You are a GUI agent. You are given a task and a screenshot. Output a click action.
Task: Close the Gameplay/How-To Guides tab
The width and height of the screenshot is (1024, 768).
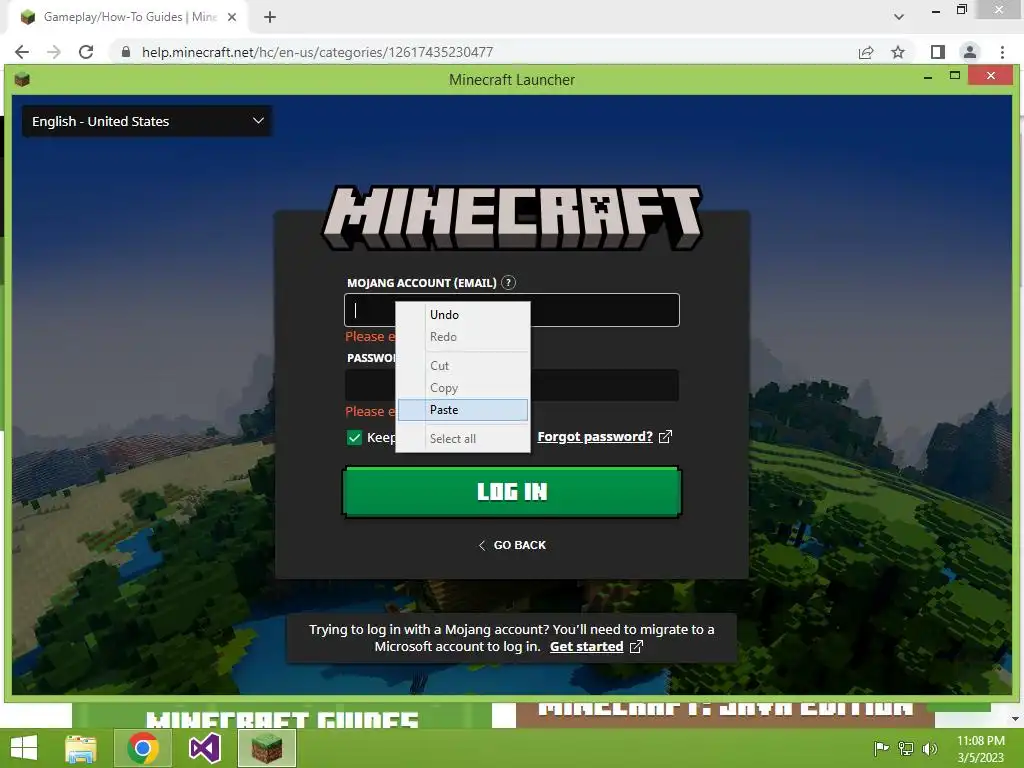(232, 17)
